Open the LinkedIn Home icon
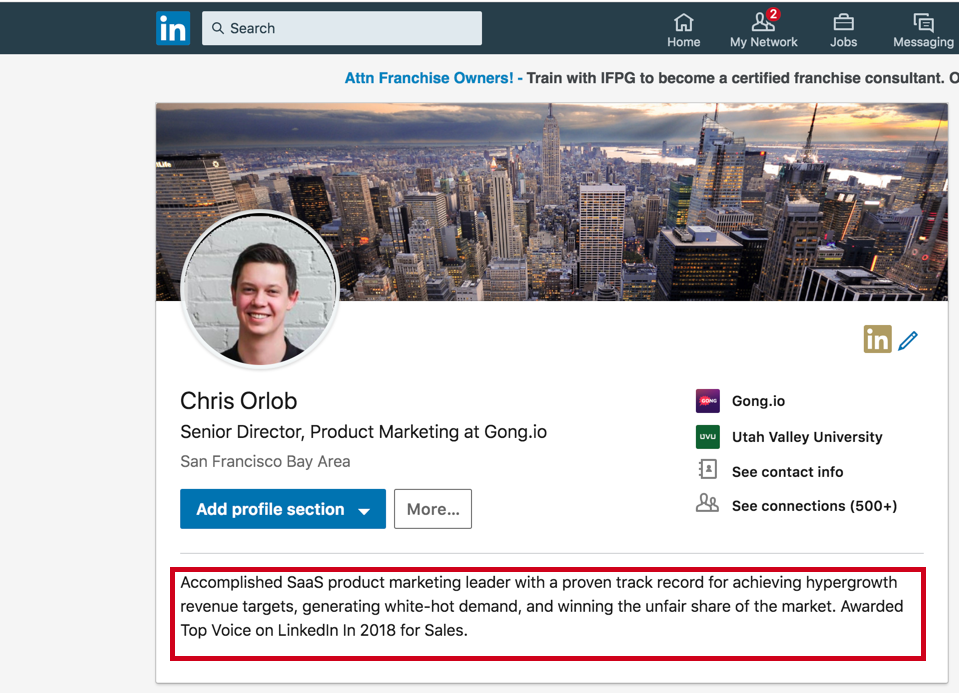Viewport: 959px width, 693px height. coord(683,24)
